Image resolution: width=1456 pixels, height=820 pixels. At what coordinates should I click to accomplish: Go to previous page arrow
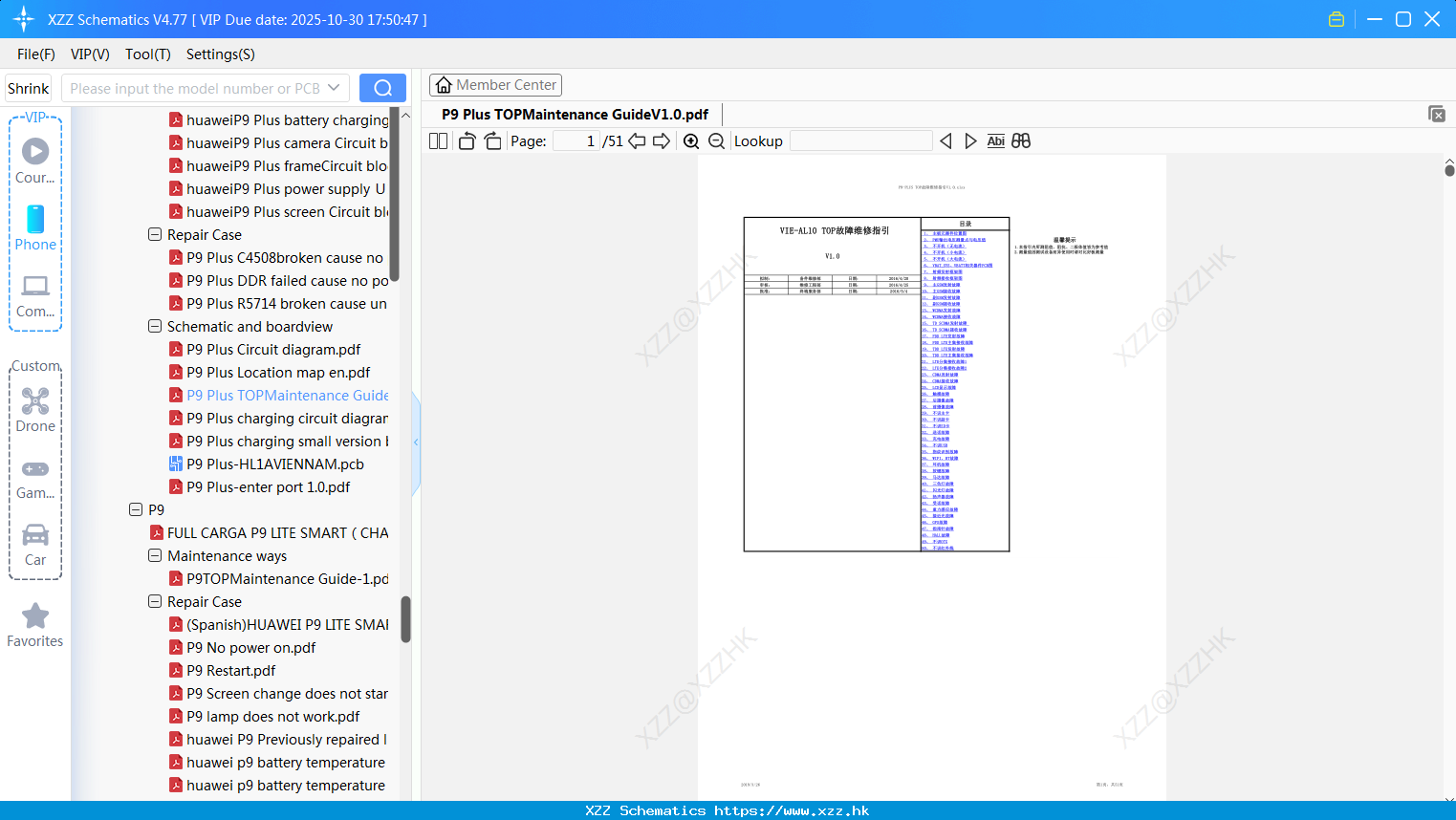tap(637, 140)
